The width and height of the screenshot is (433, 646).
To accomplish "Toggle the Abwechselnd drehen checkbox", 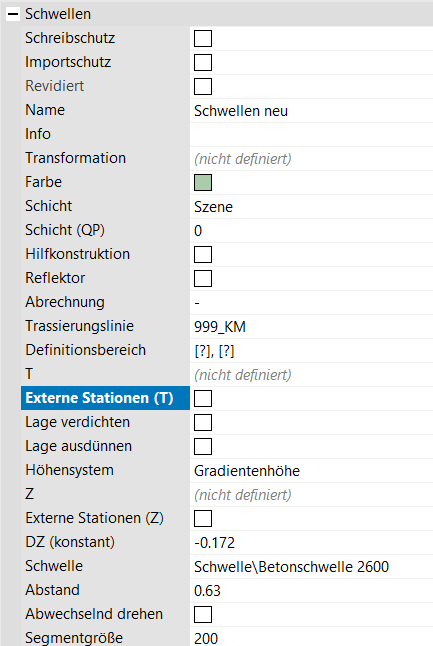I will 203,615.
